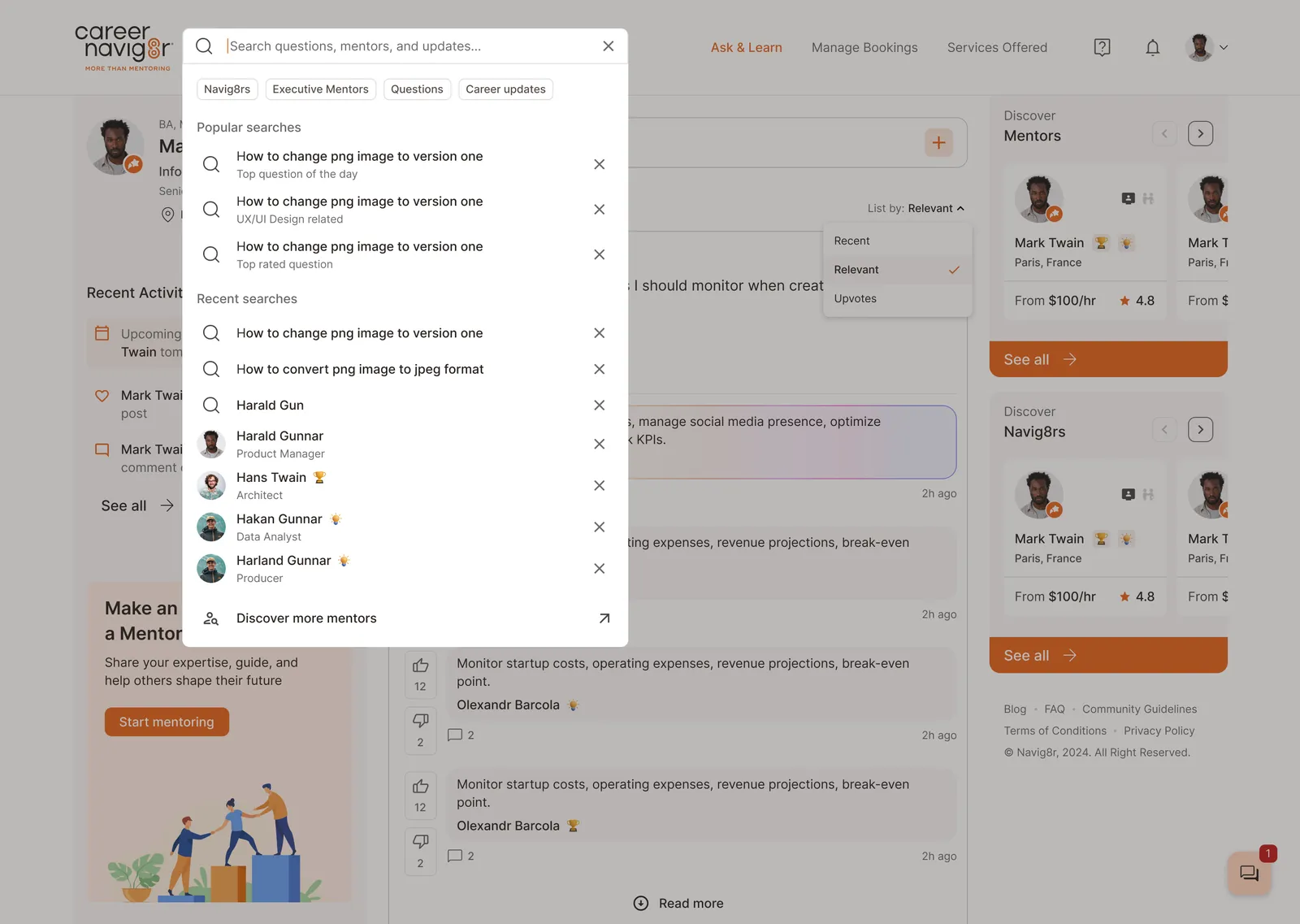Remove Harald Gunnar from recent searches
1300x924 pixels.
599,444
